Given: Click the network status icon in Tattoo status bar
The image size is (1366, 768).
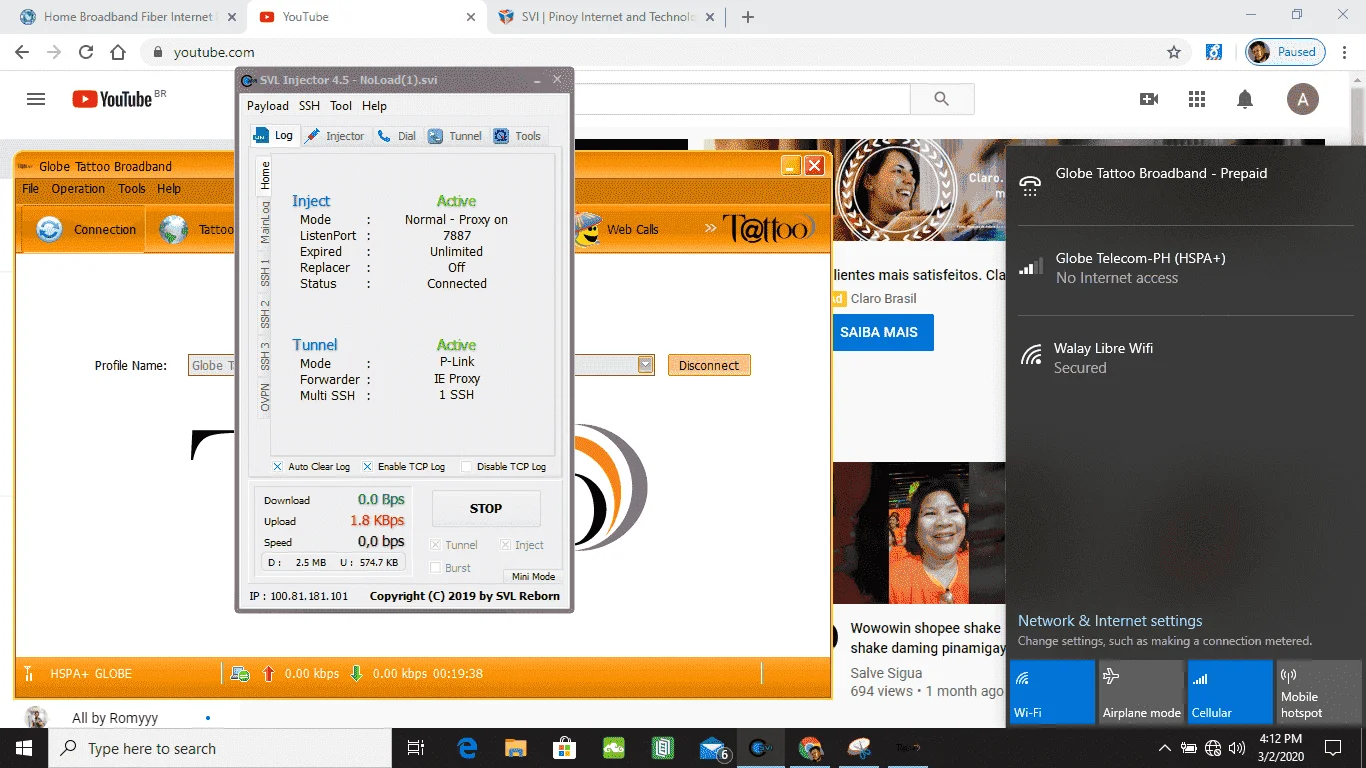Looking at the screenshot, I should 240,674.
